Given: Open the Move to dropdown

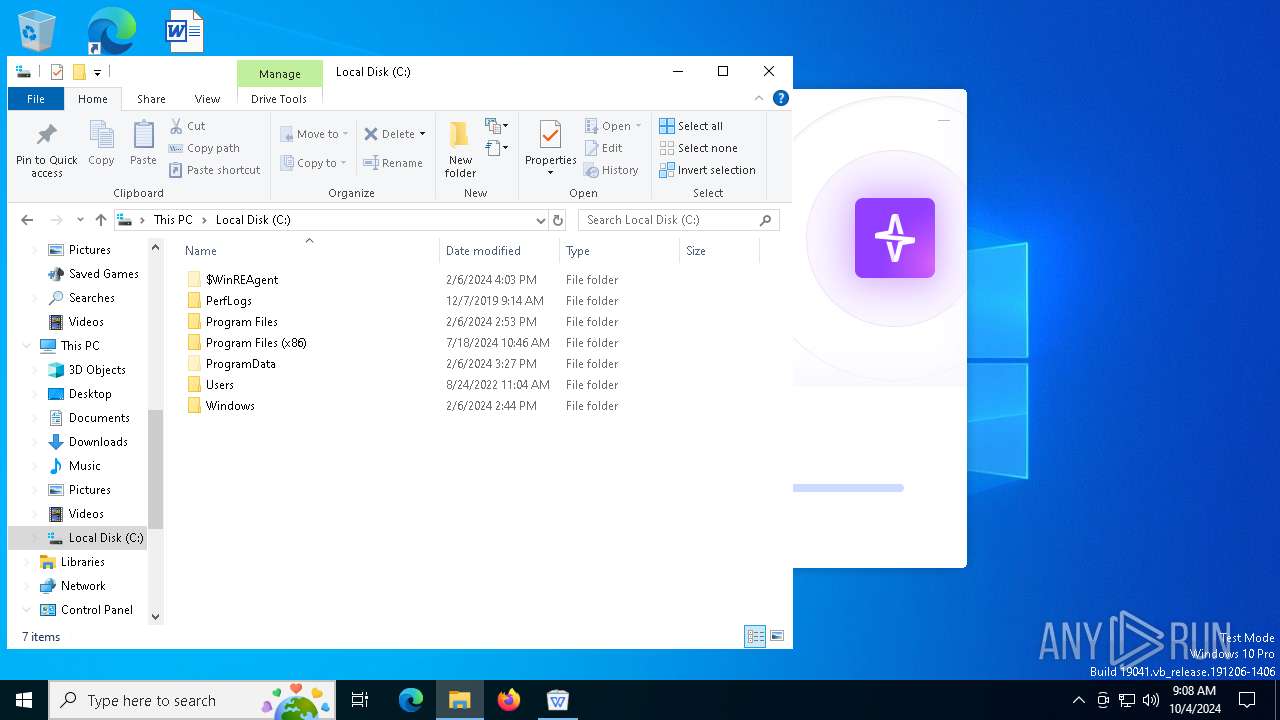Looking at the screenshot, I should pyautogui.click(x=314, y=134).
